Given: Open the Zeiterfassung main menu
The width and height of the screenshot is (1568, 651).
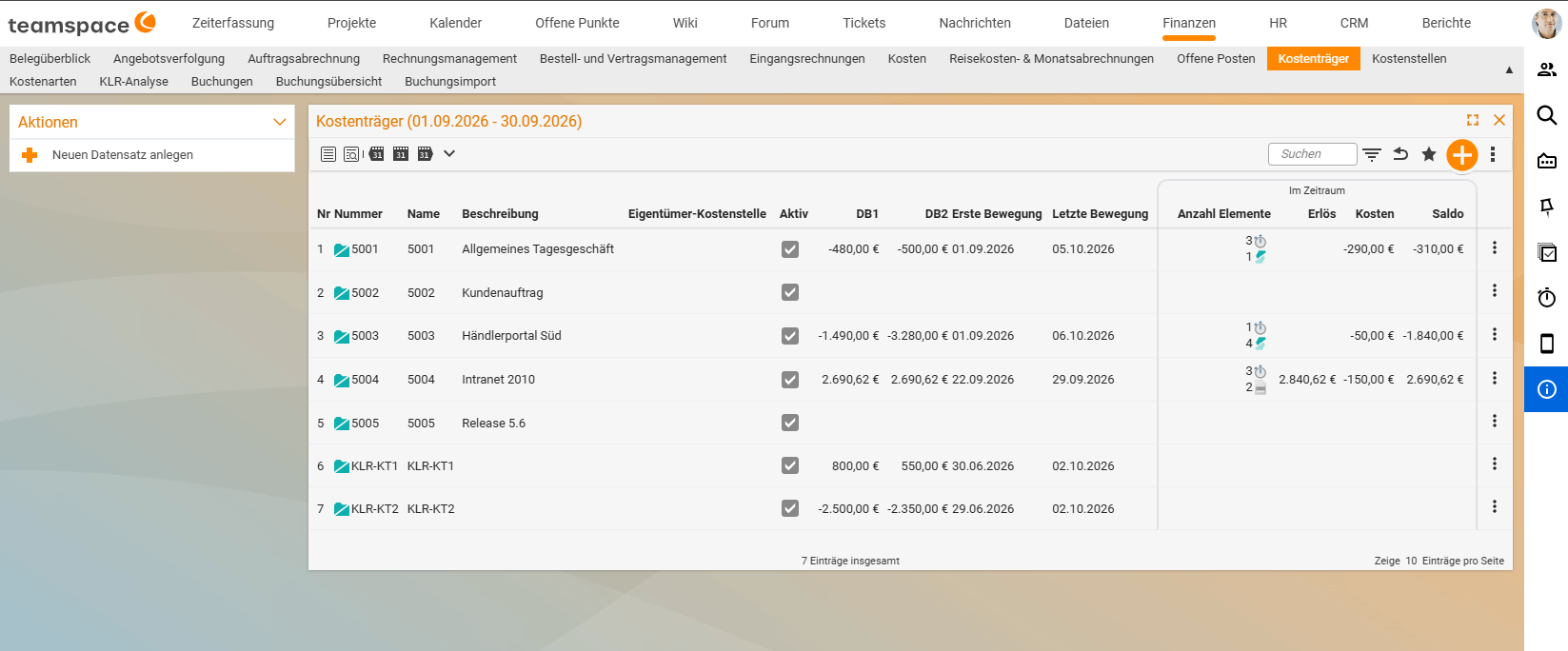Looking at the screenshot, I should (233, 23).
